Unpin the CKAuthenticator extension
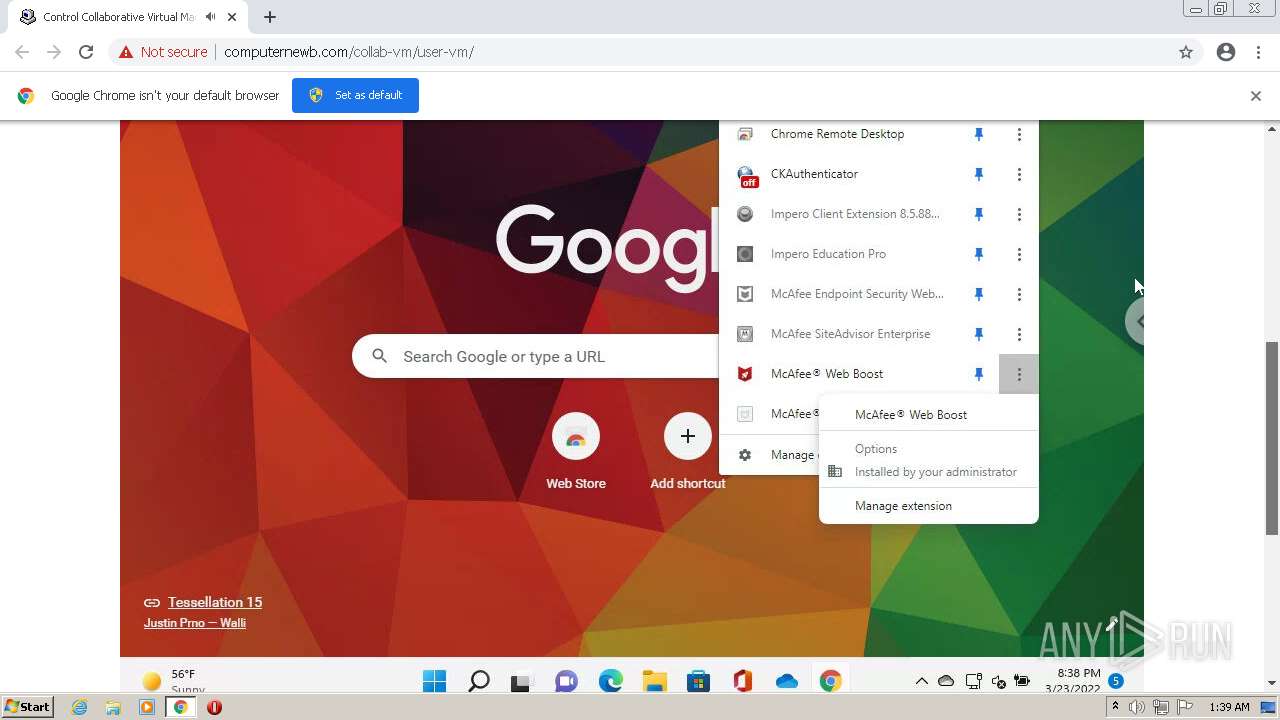Viewport: 1280px width, 720px height. [x=979, y=174]
